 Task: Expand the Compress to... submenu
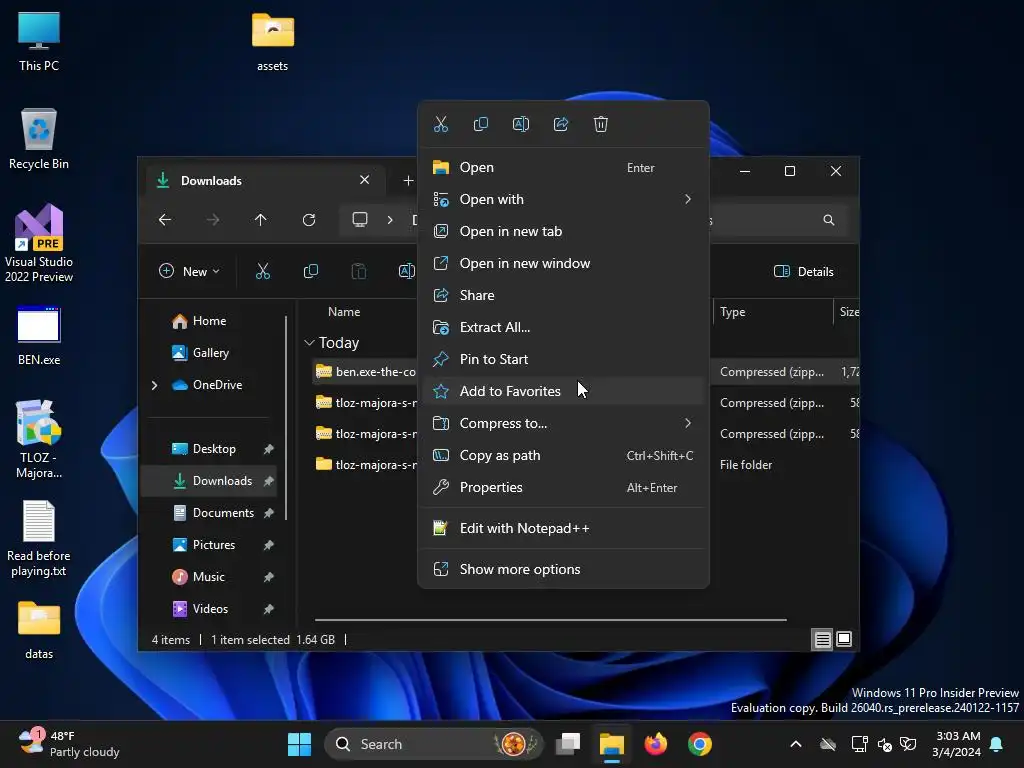click(563, 423)
